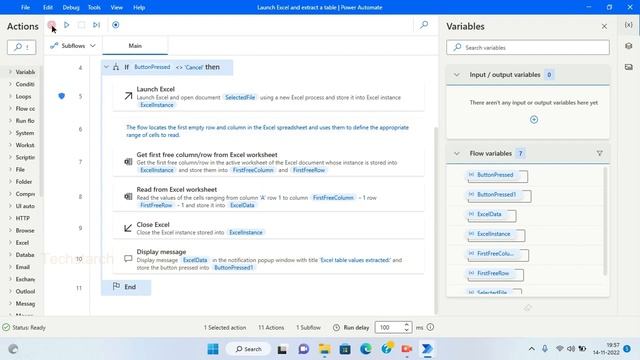Viewport: 640px width, 360px height.
Task: Open Microsoft Edge from taskbar
Action: click(366, 349)
